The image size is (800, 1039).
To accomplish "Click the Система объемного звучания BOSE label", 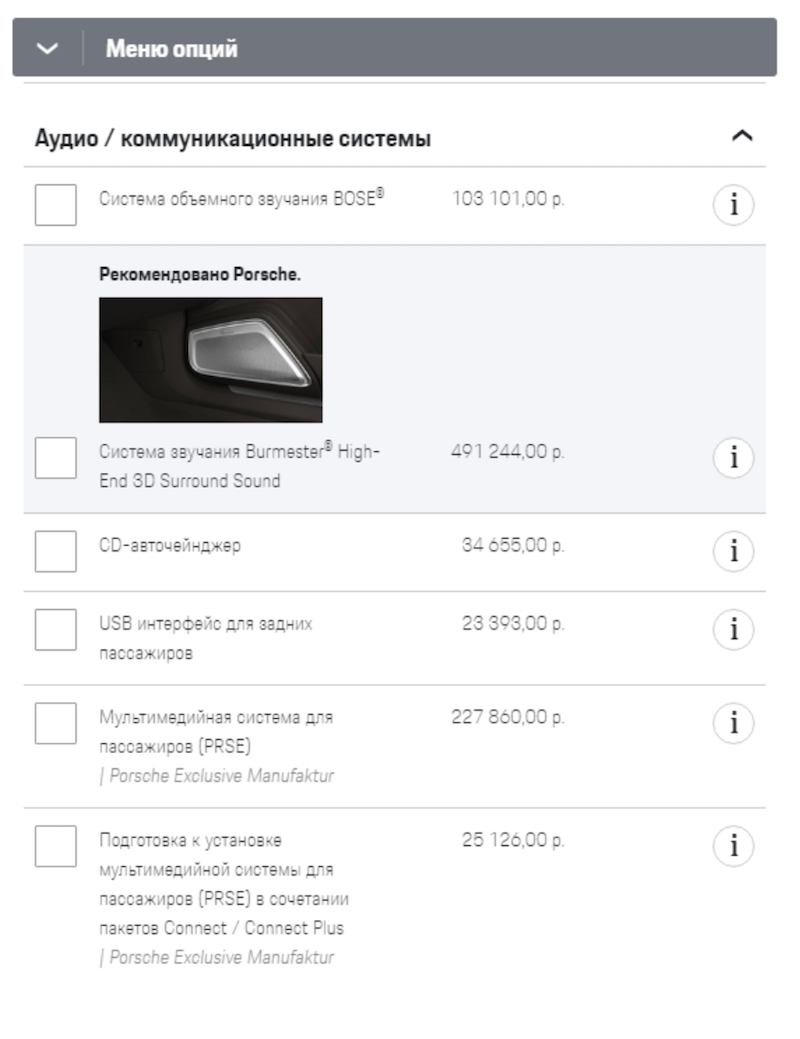I will (x=241, y=198).
